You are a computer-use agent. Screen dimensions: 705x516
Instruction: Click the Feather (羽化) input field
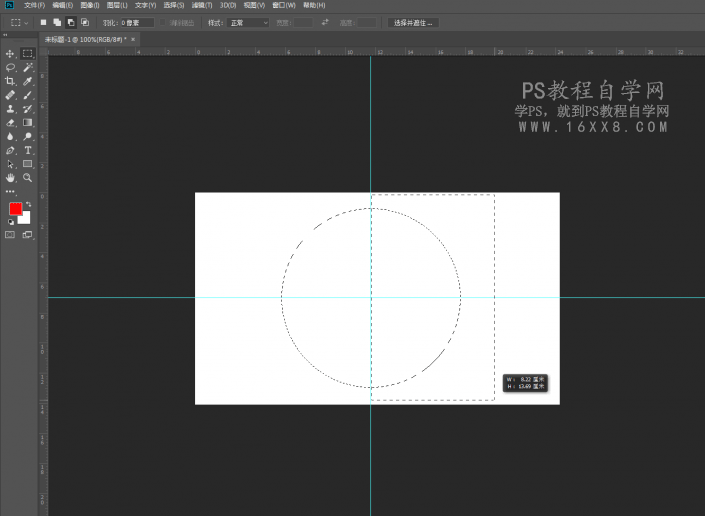[137, 22]
